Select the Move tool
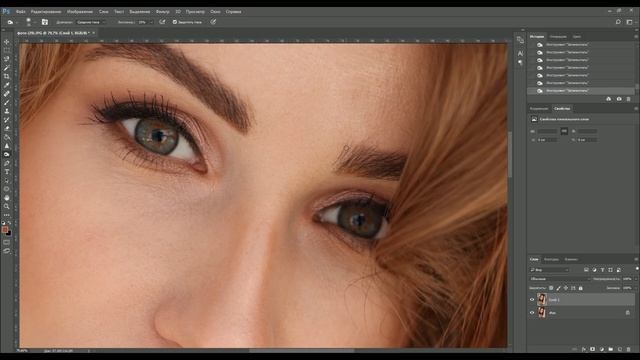Image resolution: width=640 pixels, height=360 pixels. click(7, 42)
